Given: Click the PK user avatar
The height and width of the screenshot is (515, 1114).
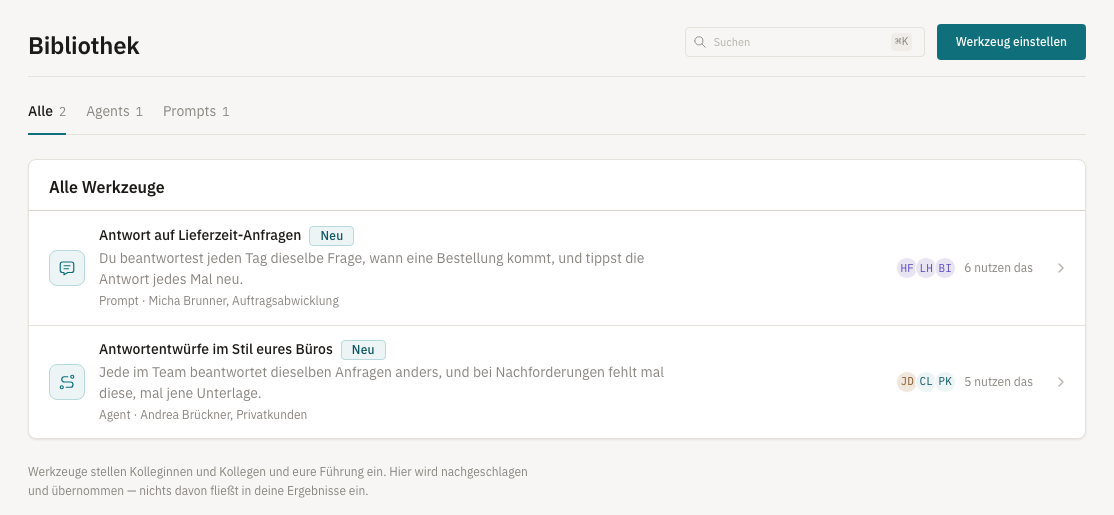Looking at the screenshot, I should [945, 382].
